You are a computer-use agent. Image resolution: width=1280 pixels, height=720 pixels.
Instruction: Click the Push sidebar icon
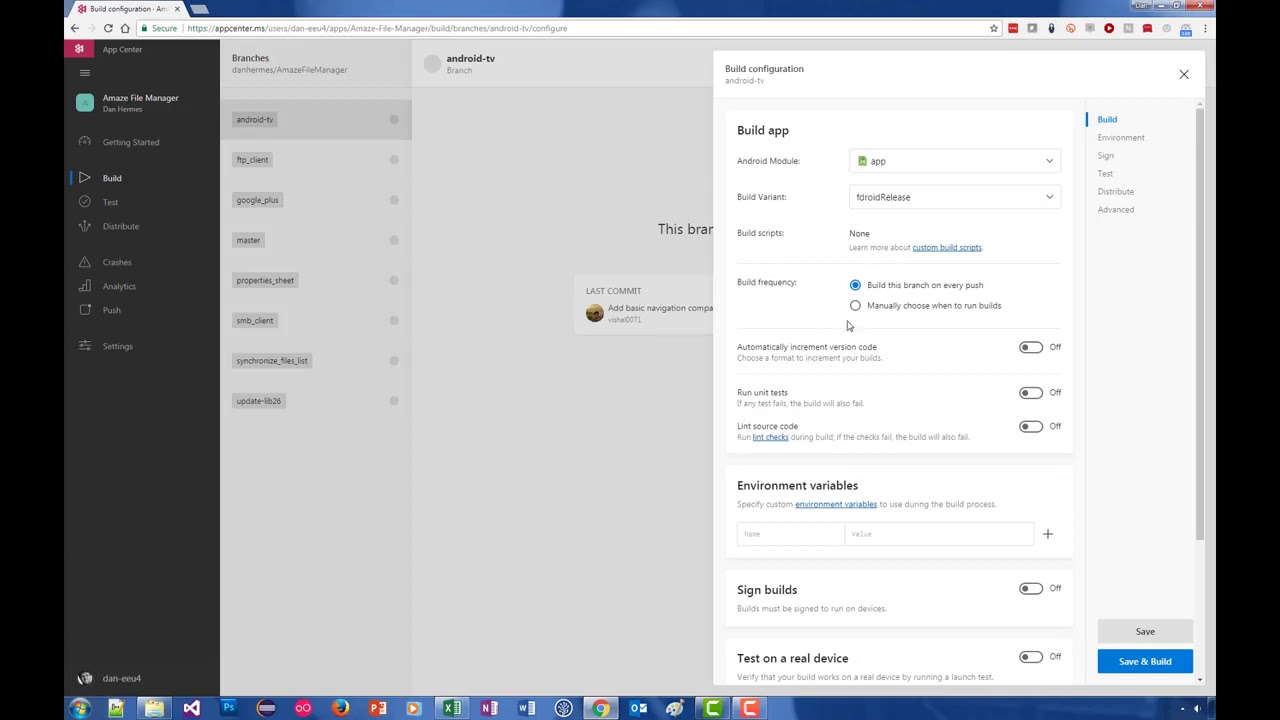tap(85, 310)
